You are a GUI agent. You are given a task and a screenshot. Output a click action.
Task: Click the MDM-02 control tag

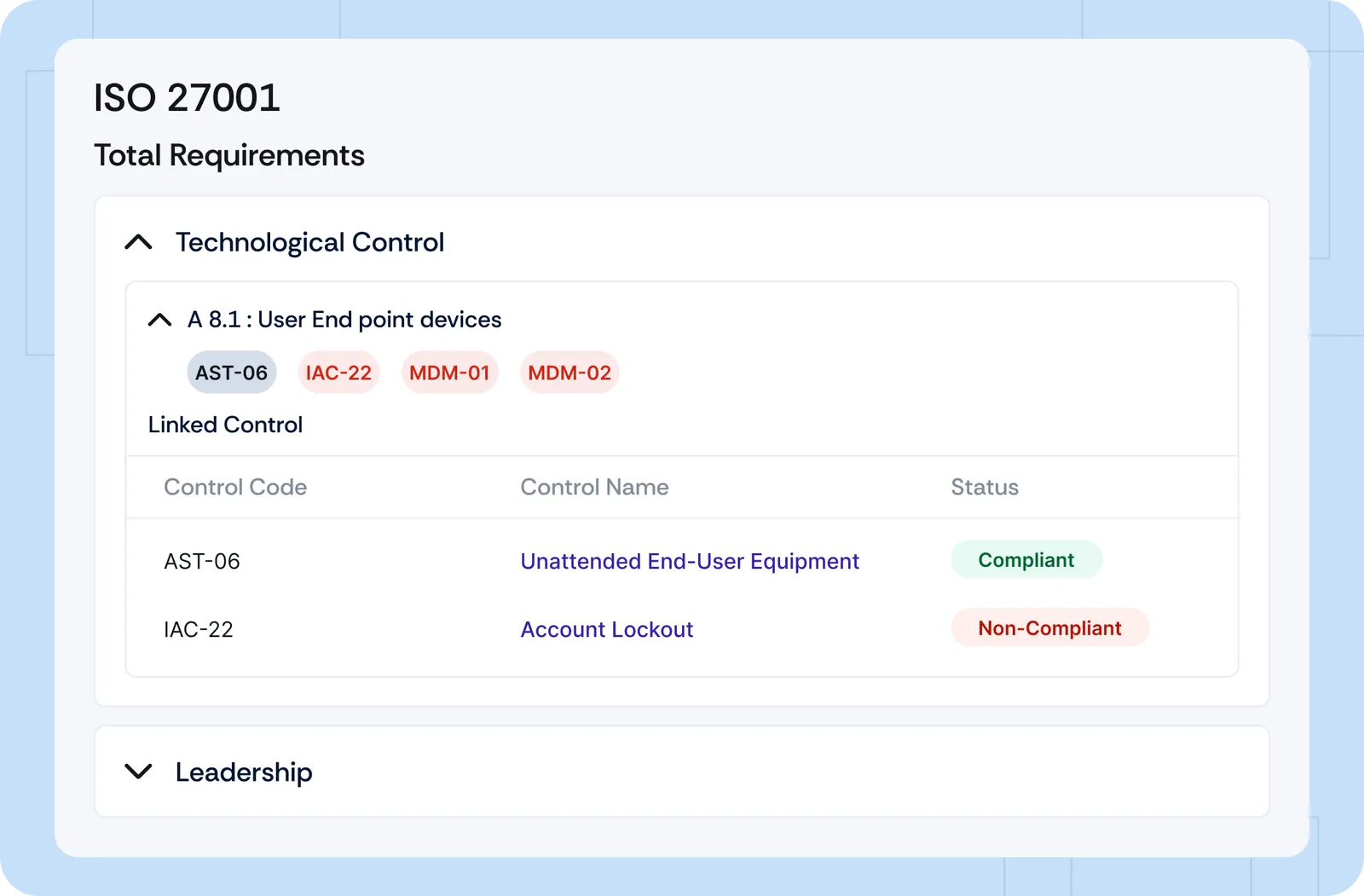569,373
